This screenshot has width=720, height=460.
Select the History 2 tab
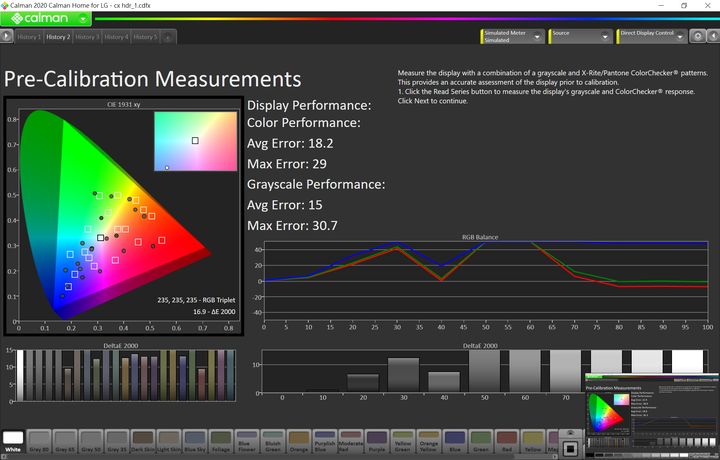coord(58,37)
